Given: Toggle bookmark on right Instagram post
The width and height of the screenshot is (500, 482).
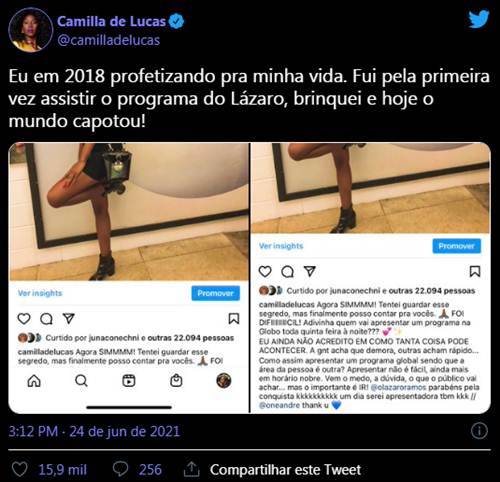Looking at the screenshot, I should [475, 271].
